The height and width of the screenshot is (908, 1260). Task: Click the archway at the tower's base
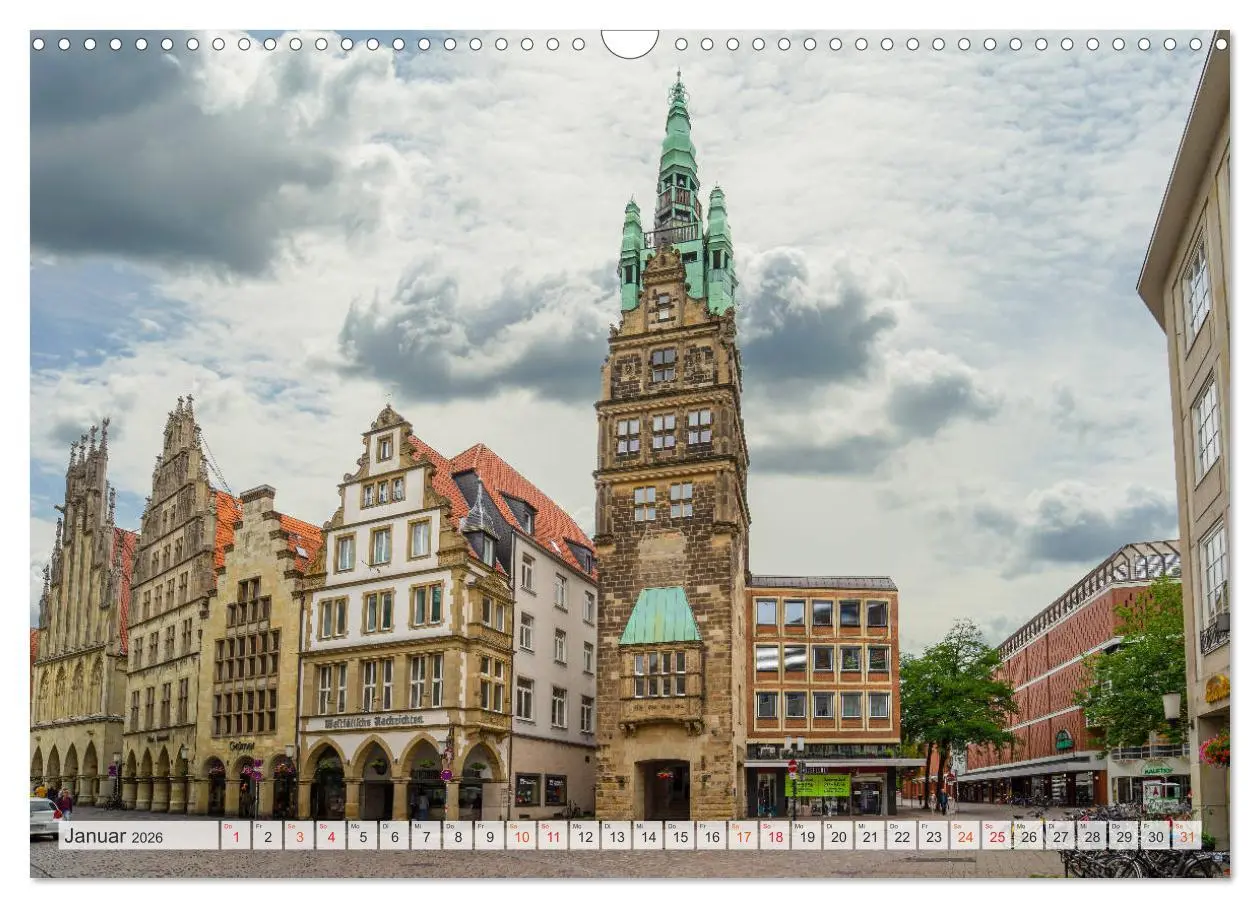pyautogui.click(x=662, y=790)
